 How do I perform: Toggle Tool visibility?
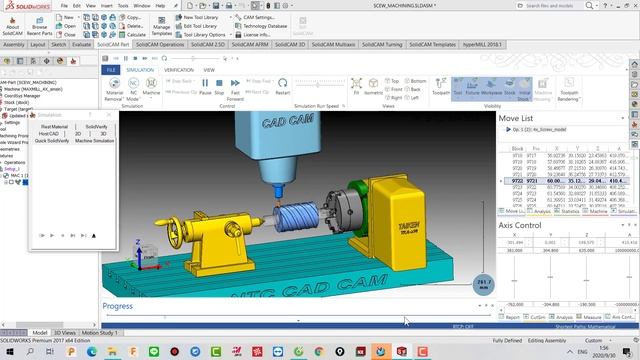pos(458,87)
